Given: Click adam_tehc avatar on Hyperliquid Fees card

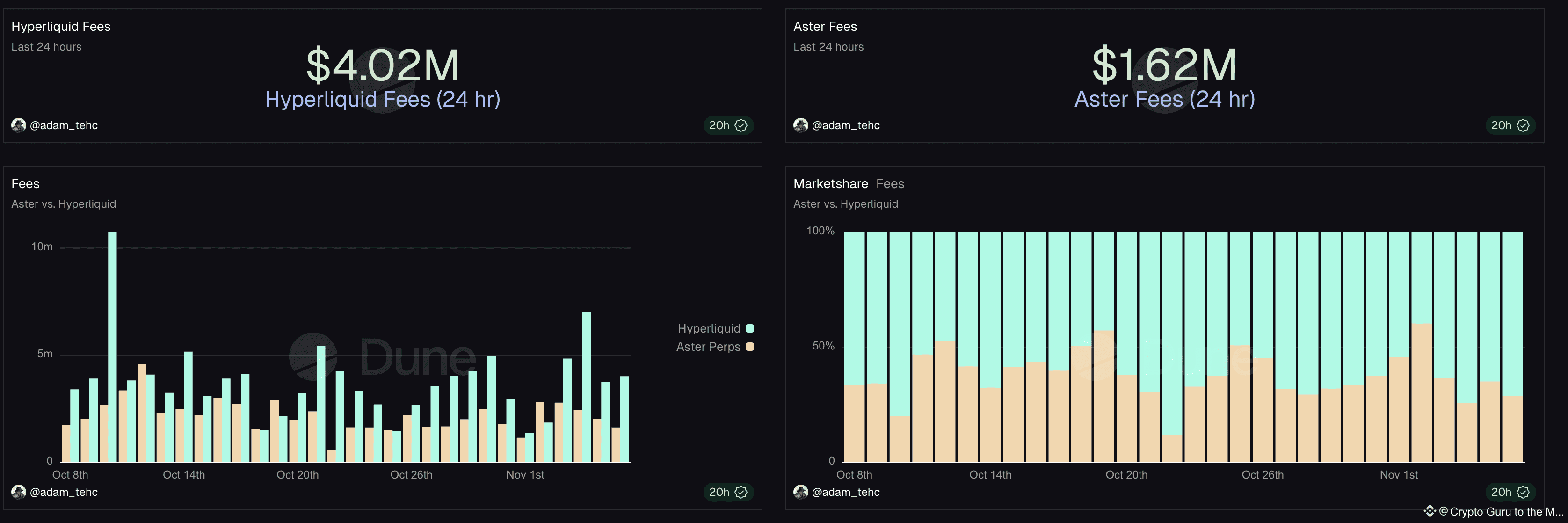Looking at the screenshot, I should click(x=18, y=125).
